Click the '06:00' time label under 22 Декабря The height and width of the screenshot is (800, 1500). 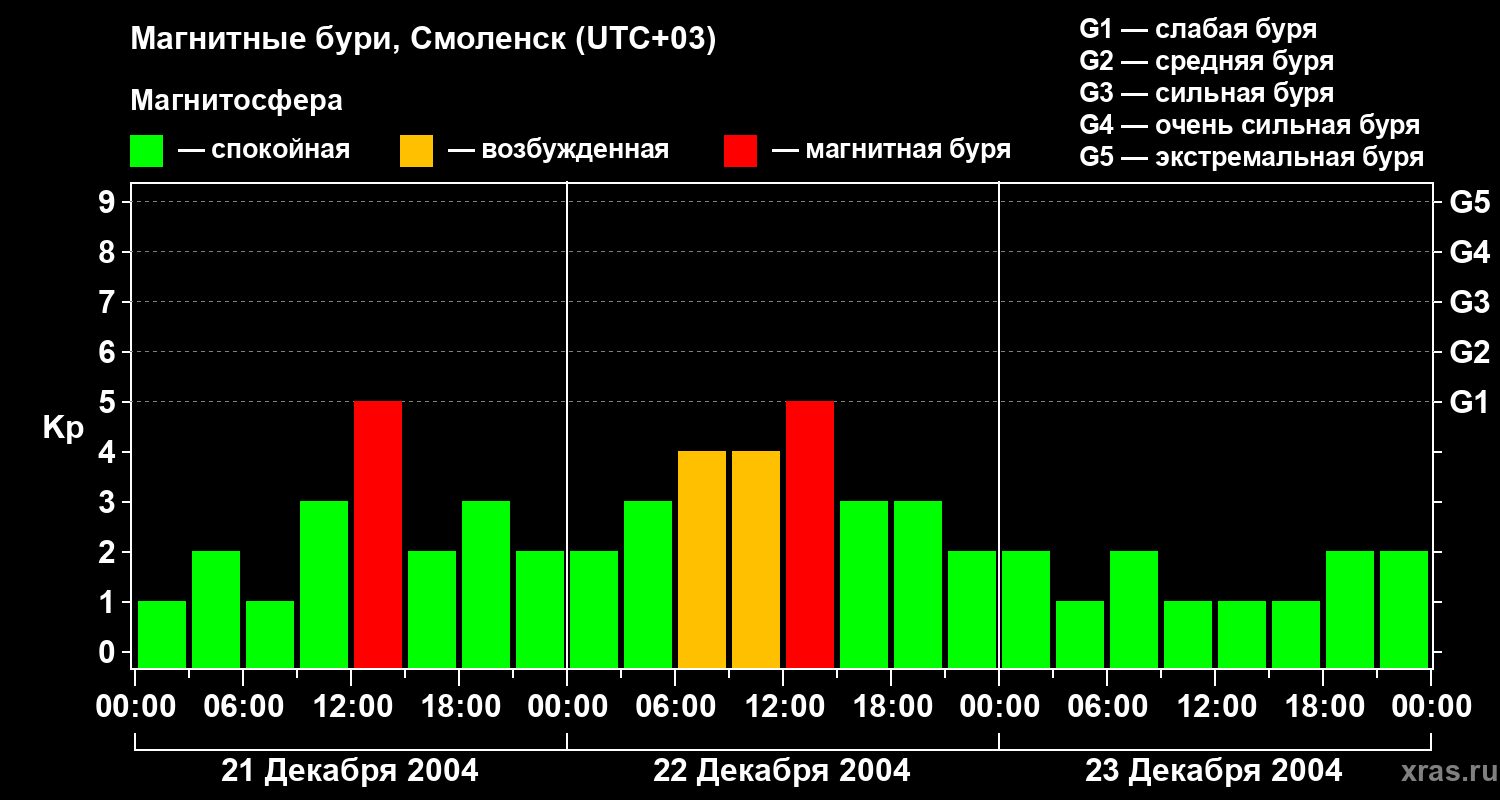674,707
